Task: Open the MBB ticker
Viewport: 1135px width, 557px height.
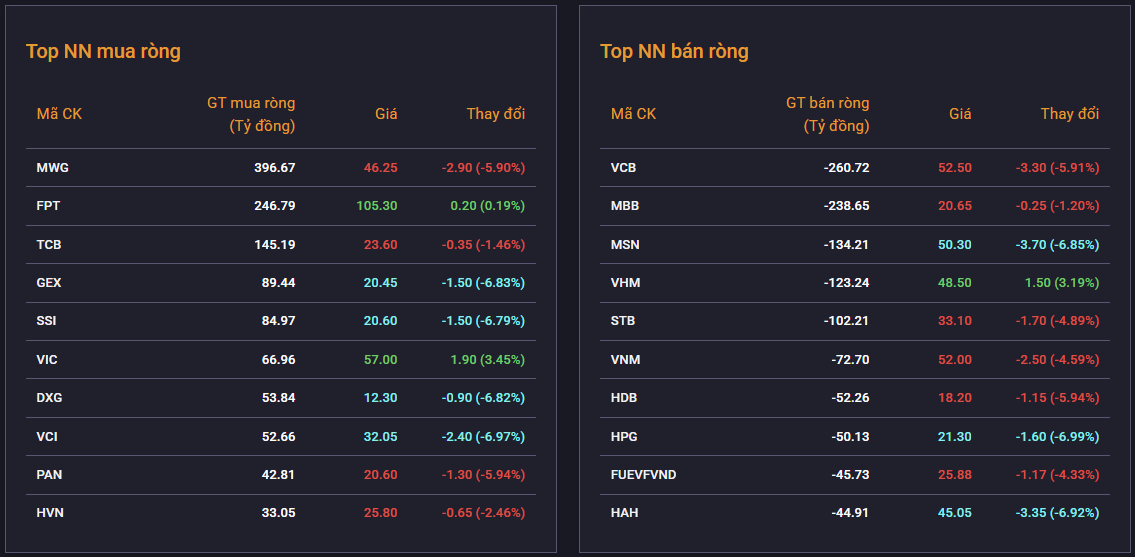Action: point(625,206)
